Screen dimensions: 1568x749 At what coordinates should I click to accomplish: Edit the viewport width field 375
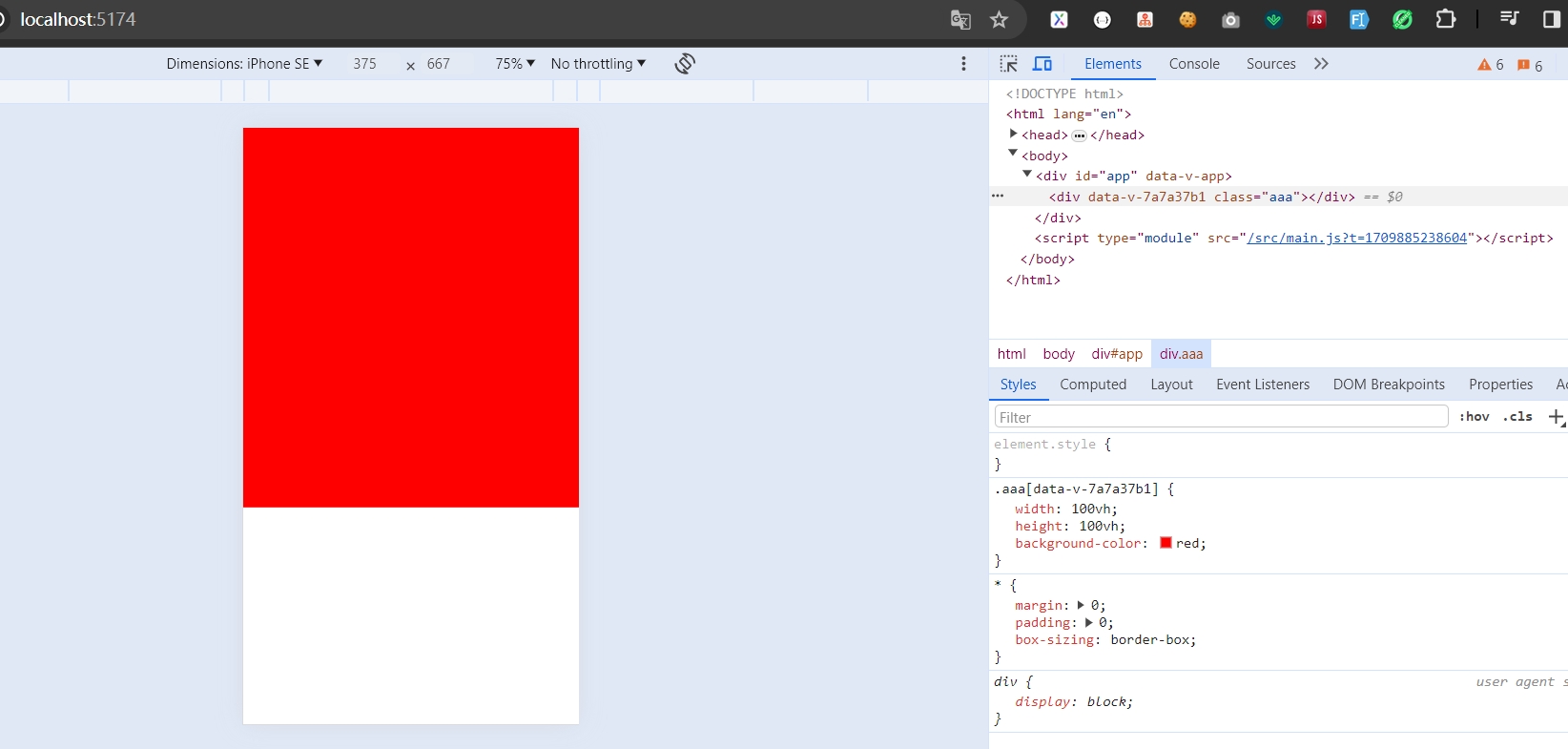click(364, 64)
